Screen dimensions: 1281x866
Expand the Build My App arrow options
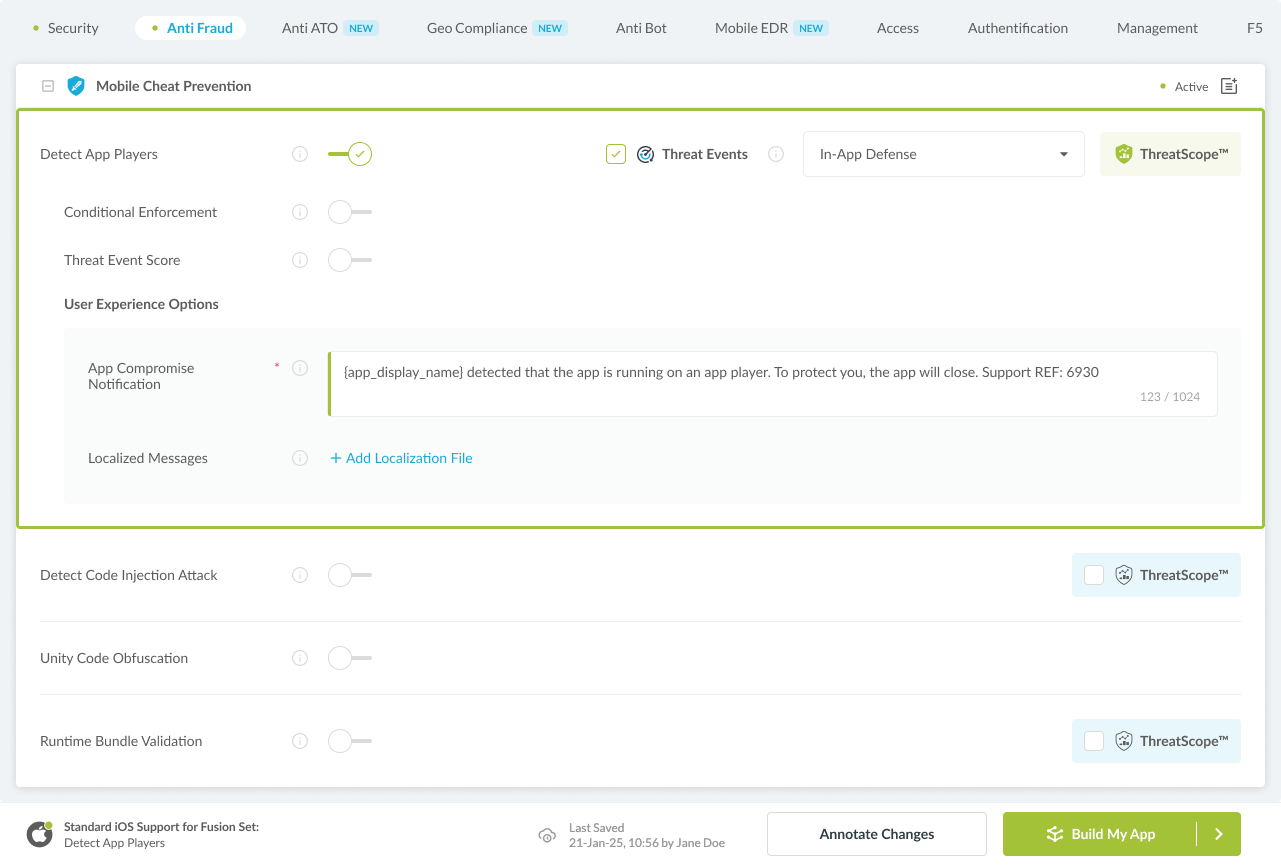pyautogui.click(x=1218, y=834)
